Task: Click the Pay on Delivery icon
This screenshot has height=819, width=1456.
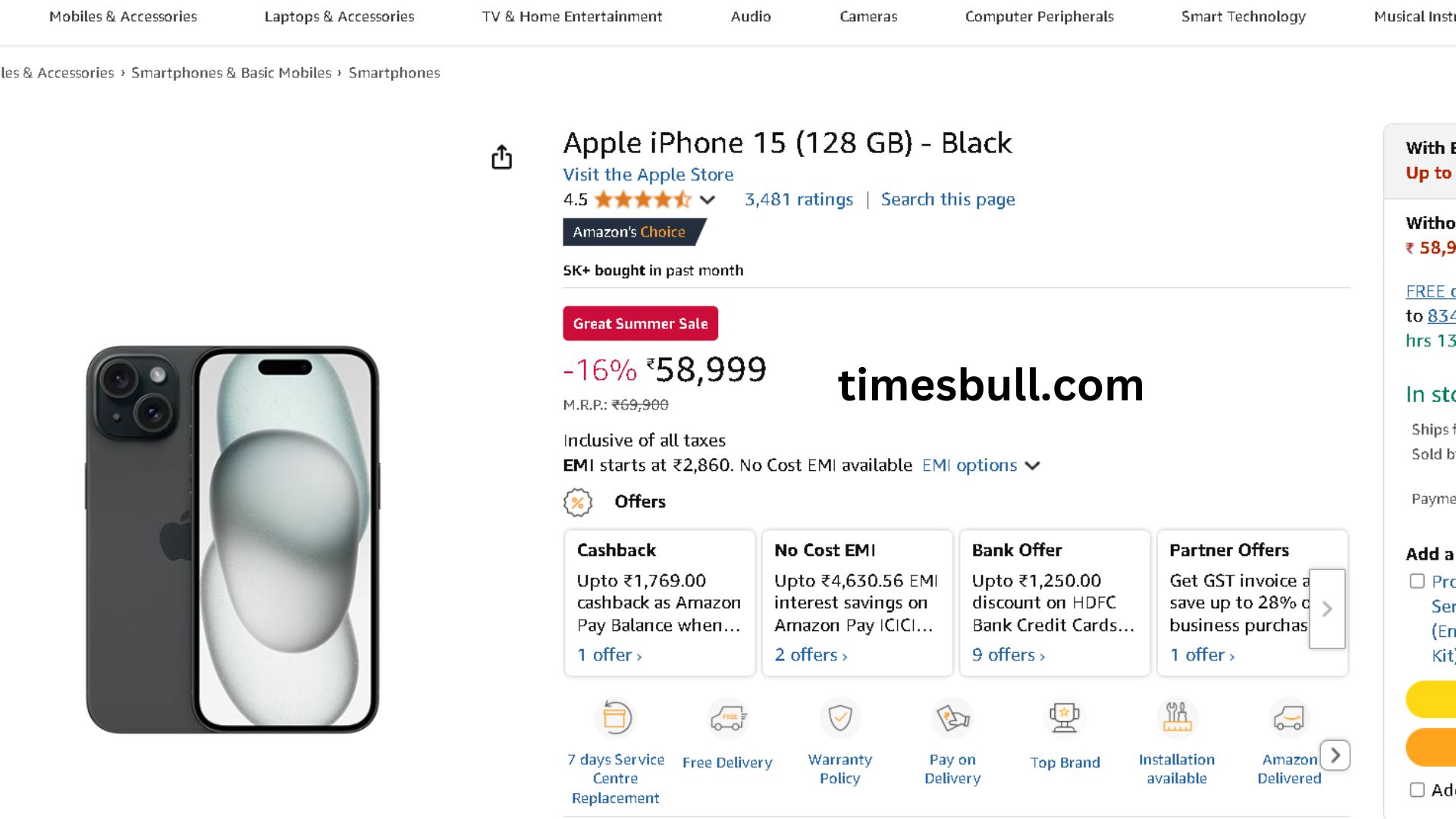Action: (x=952, y=717)
